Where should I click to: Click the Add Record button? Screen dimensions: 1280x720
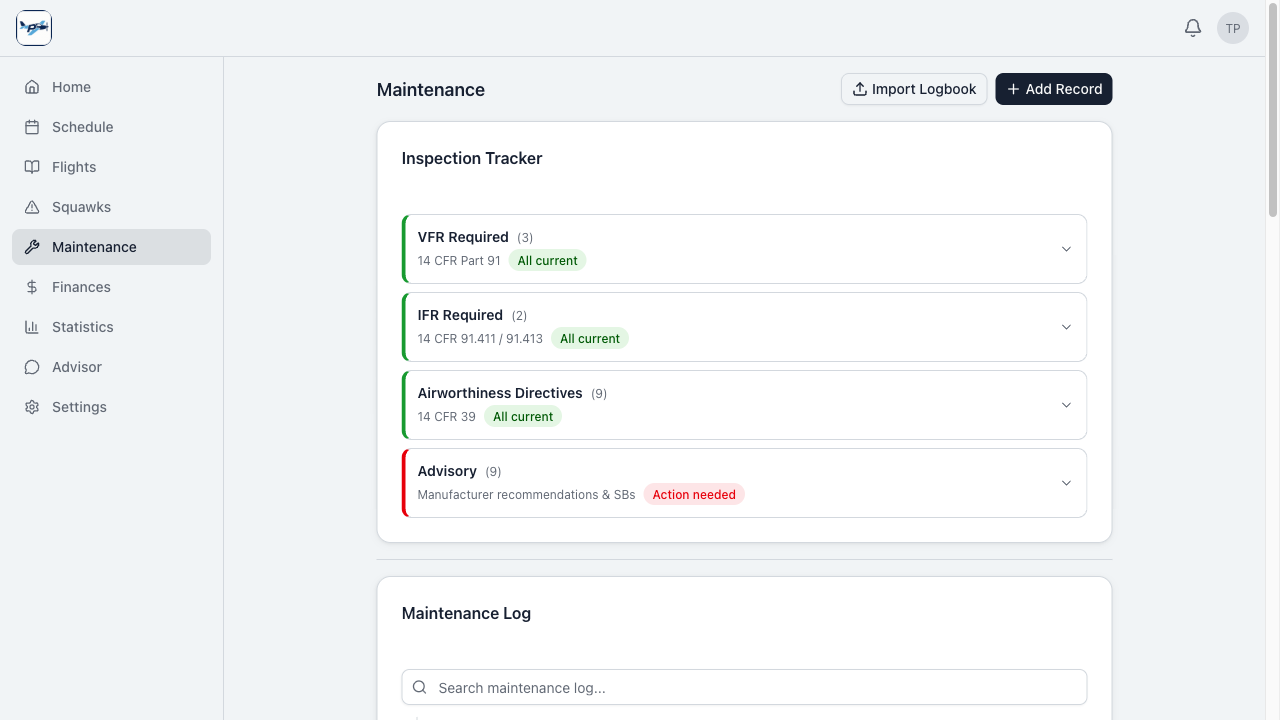tap(1053, 89)
